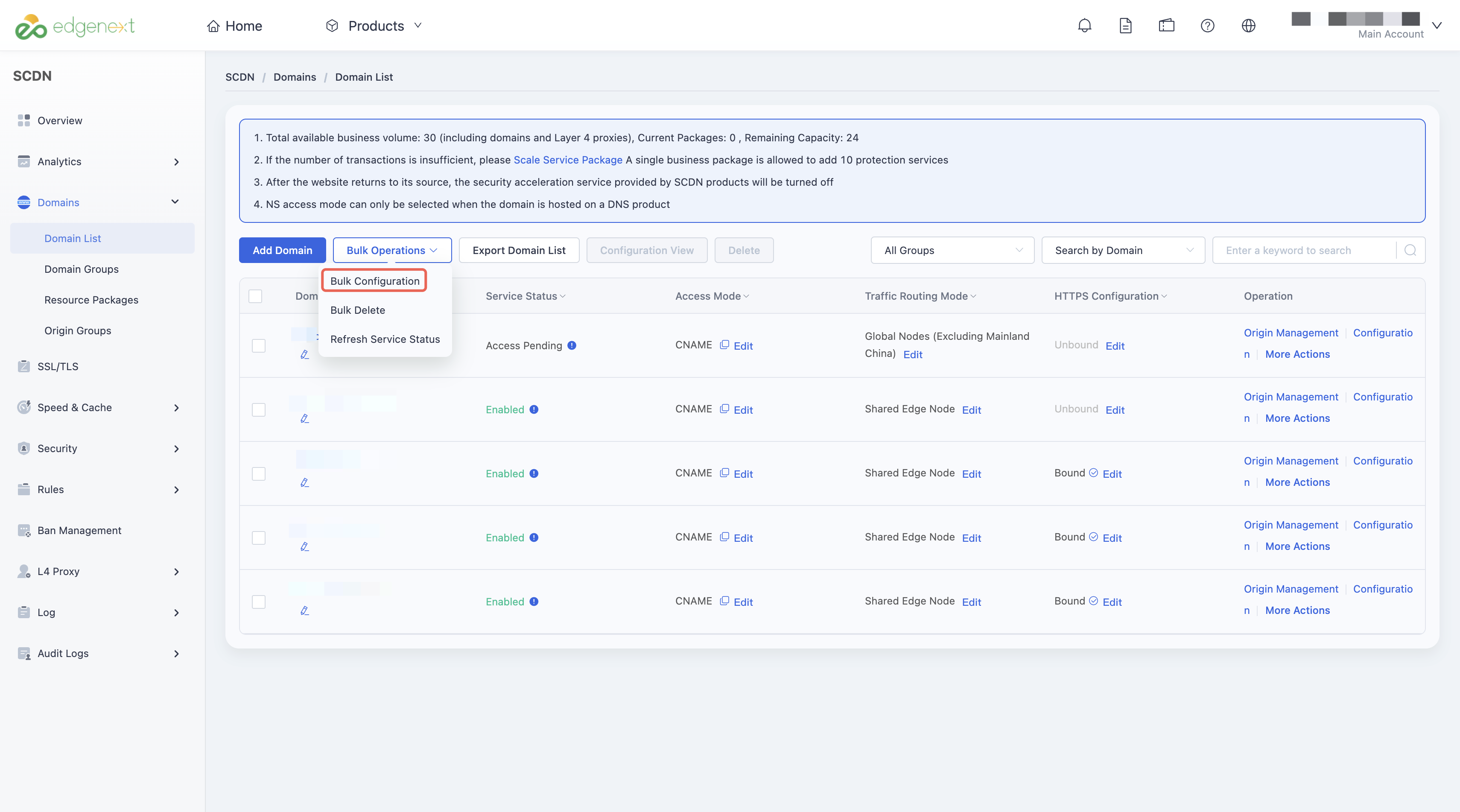Tick the checkbox for the Access Pending row
Image resolution: width=1460 pixels, height=812 pixels.
(258, 346)
